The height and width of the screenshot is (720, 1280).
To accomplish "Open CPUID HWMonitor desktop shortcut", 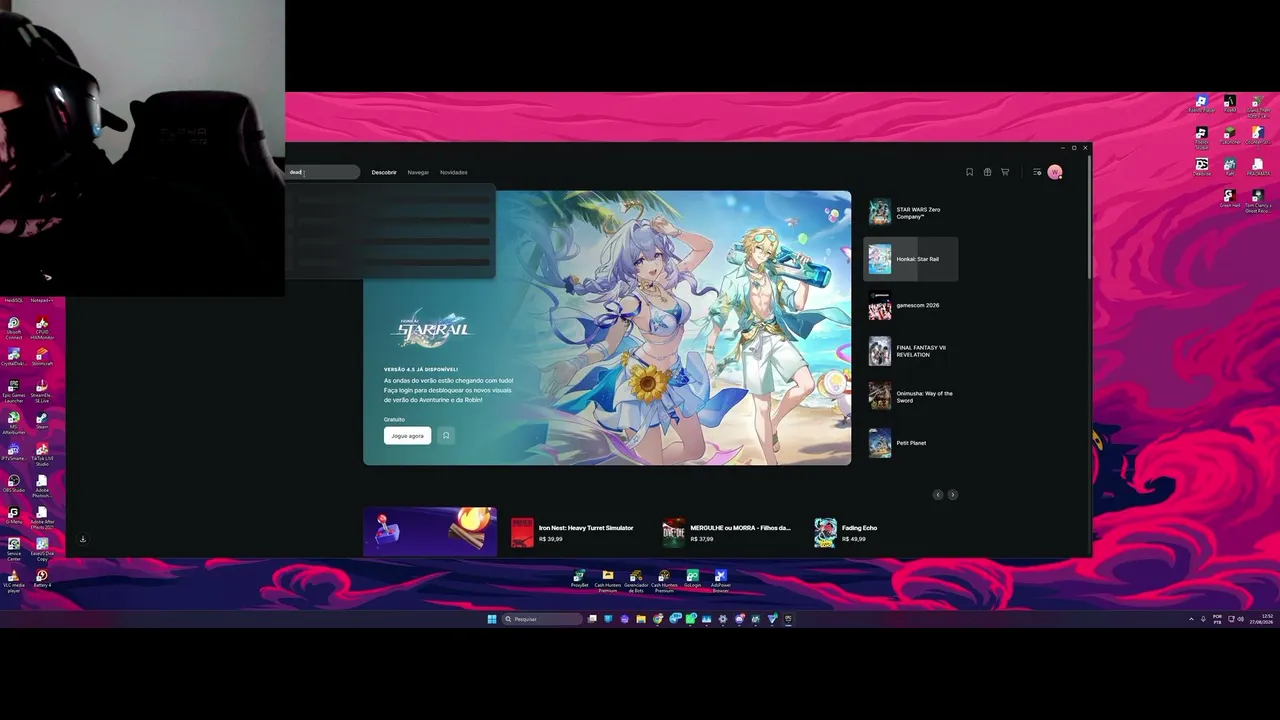I will pos(42,329).
